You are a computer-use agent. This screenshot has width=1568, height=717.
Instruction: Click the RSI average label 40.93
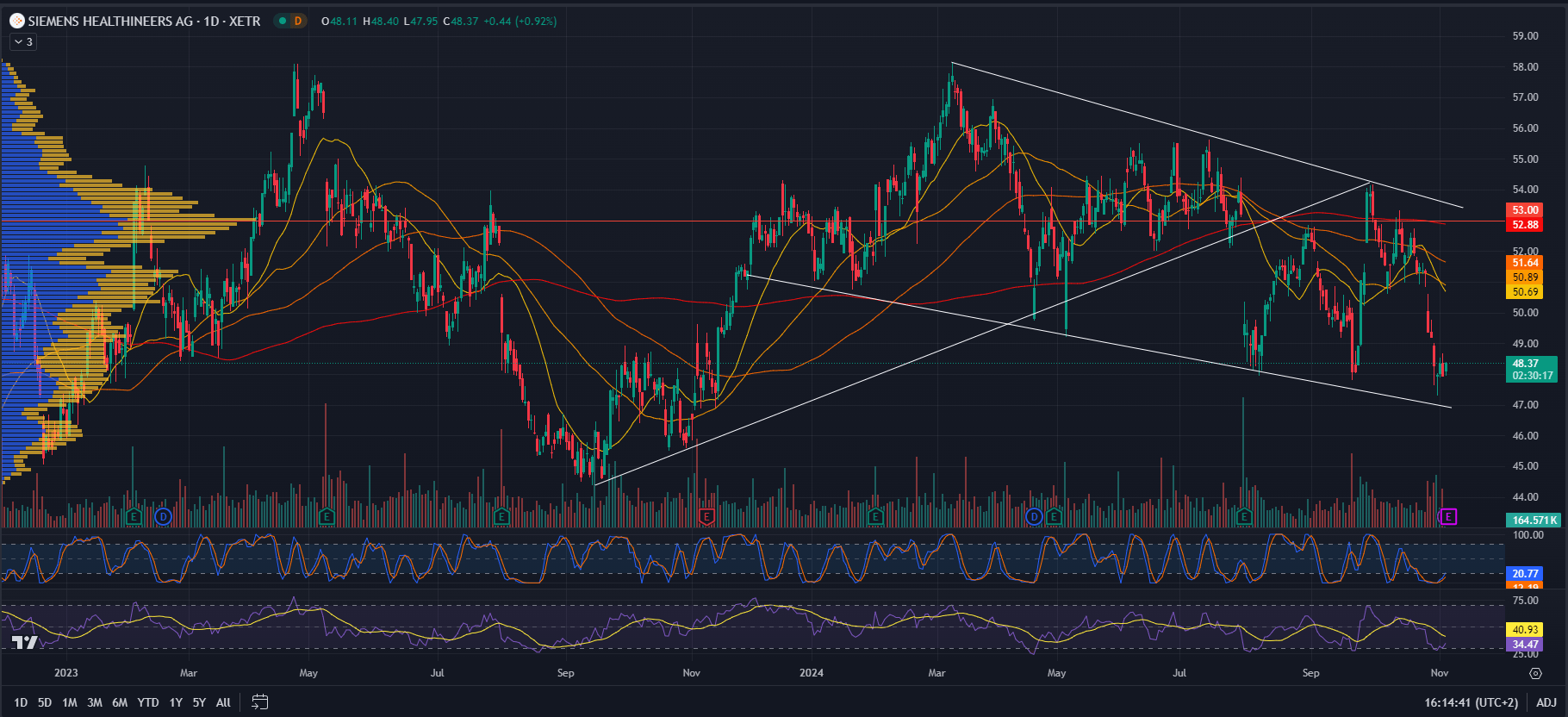(1525, 630)
